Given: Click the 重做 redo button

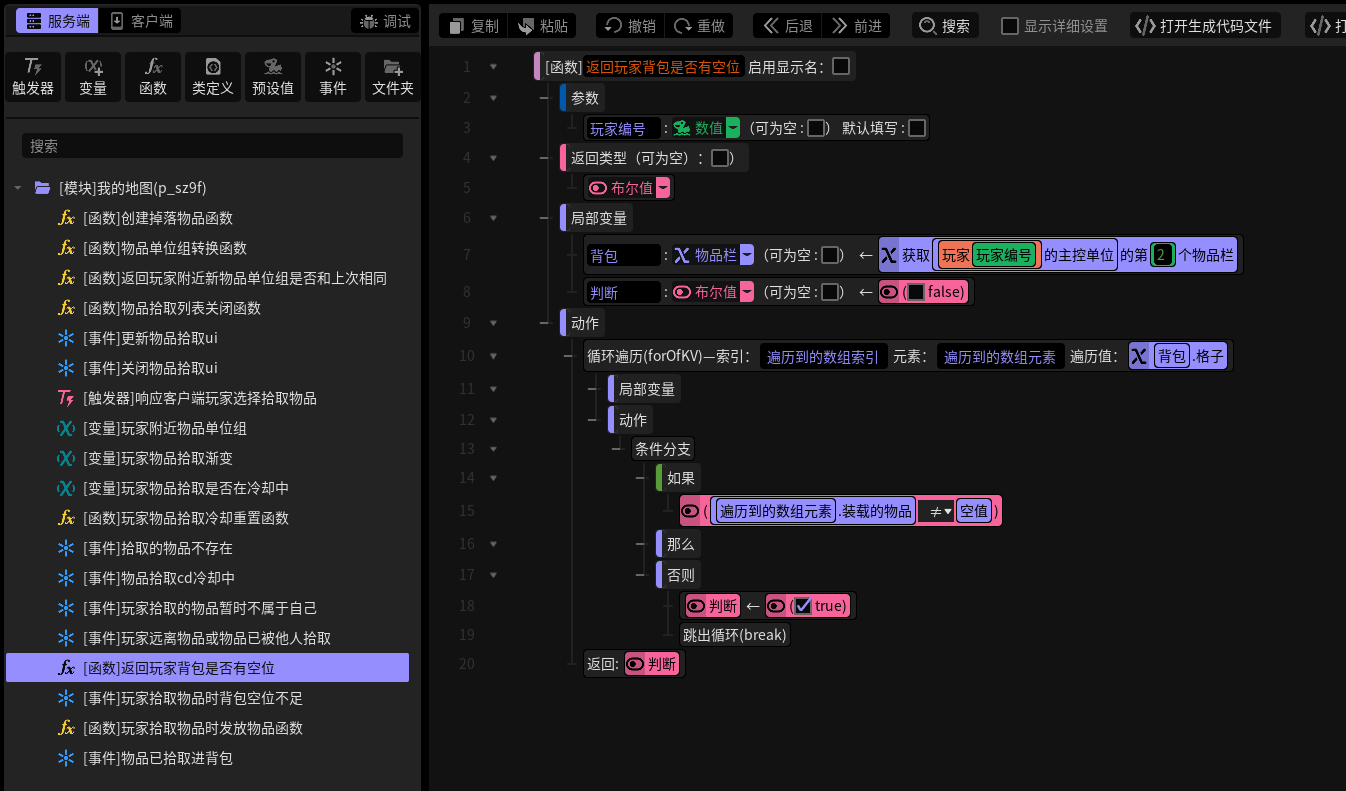Looking at the screenshot, I should click(699, 26).
